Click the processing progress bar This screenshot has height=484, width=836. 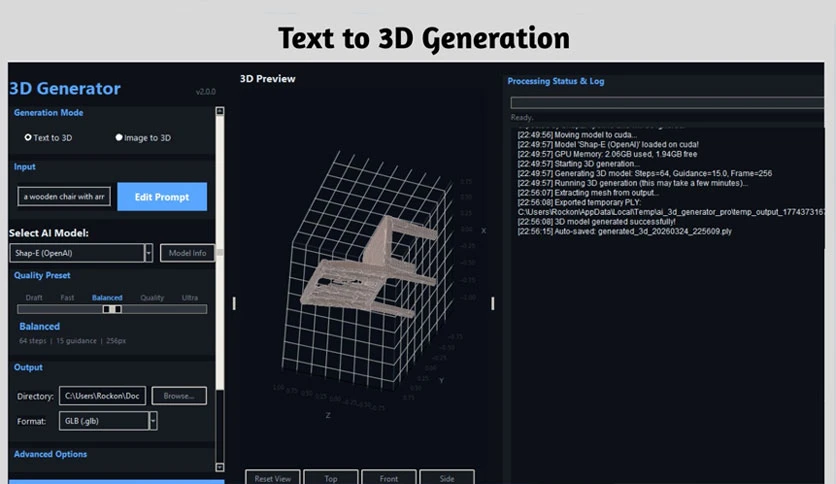(x=667, y=103)
